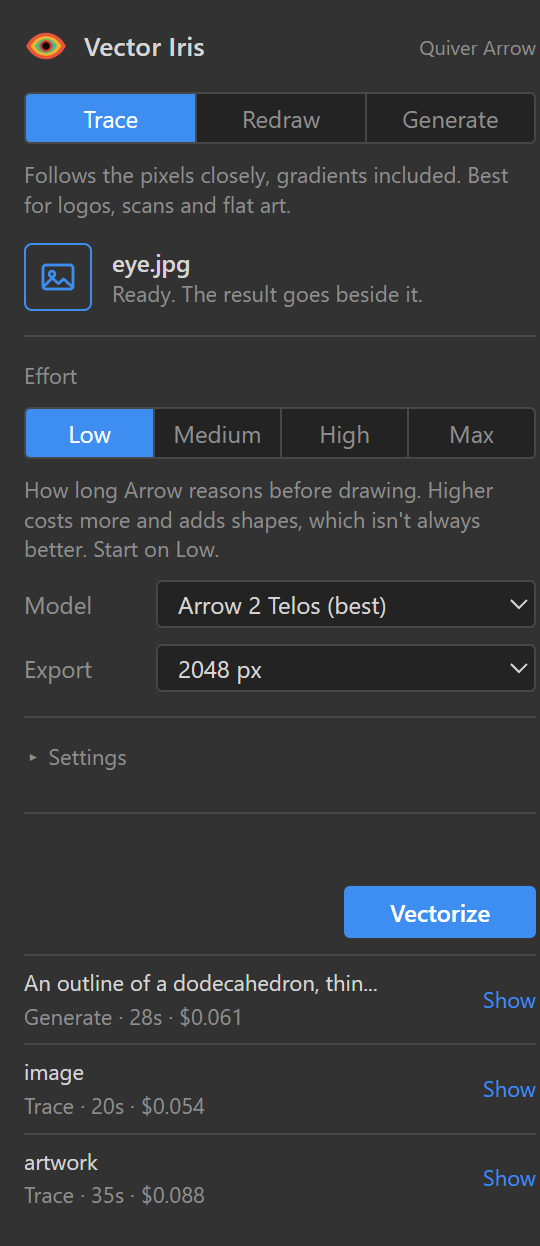Screen dimensions: 540x1246
Task: Click the eye.jpg file name
Action: (x=151, y=265)
